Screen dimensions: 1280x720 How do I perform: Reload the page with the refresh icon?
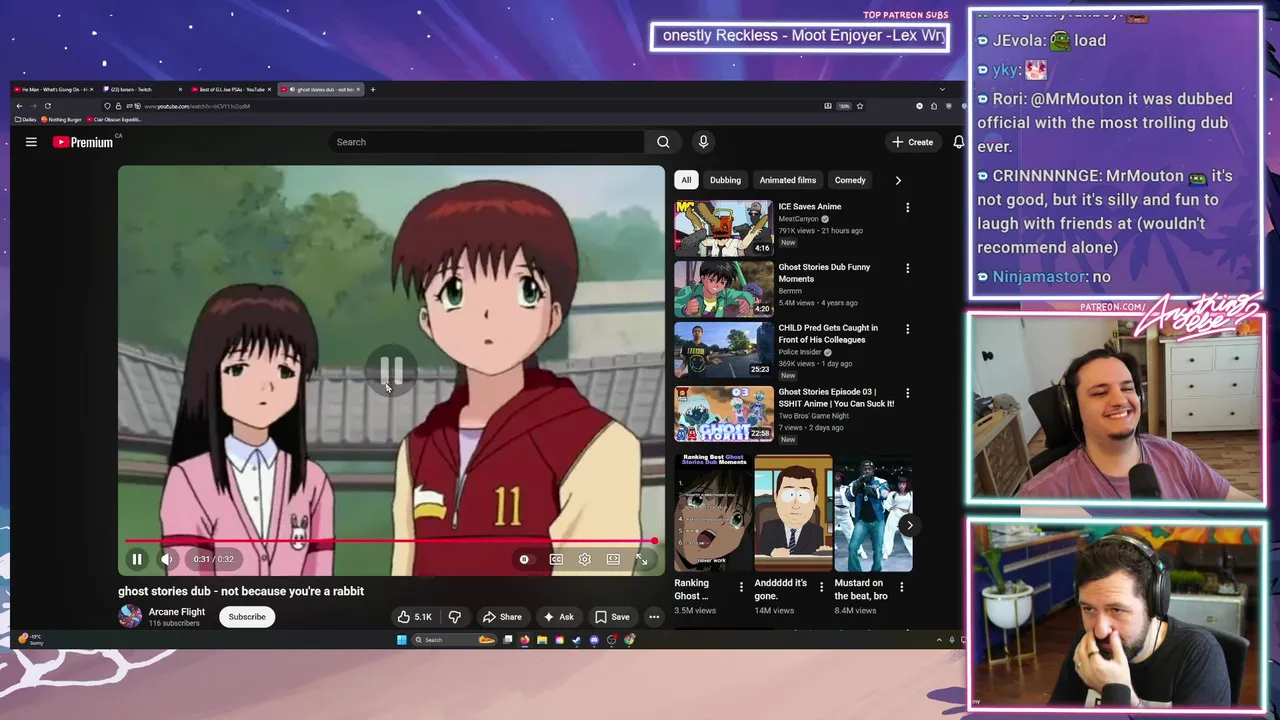pos(47,106)
